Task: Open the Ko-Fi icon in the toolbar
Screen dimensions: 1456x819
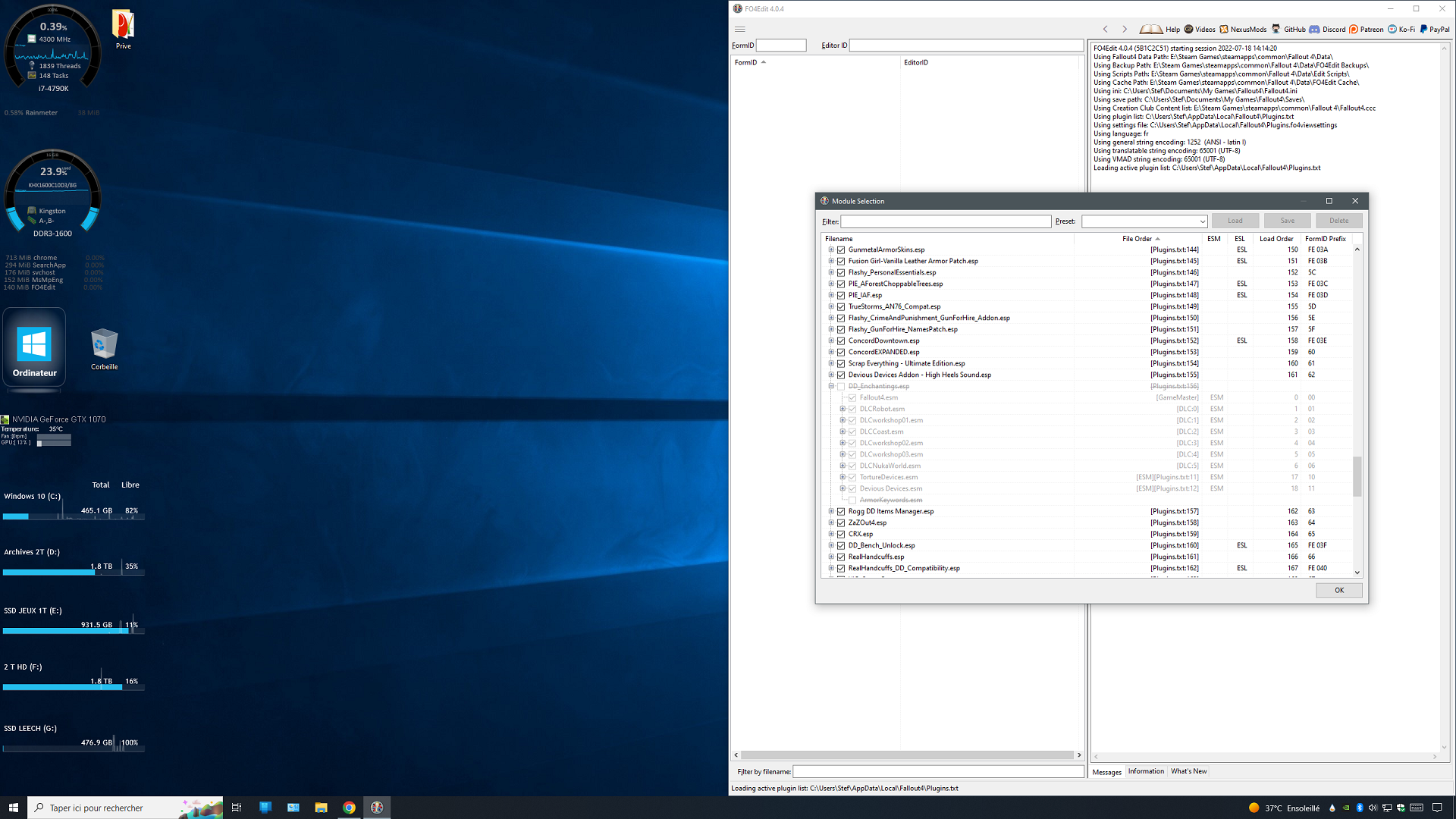Action: point(1392,30)
